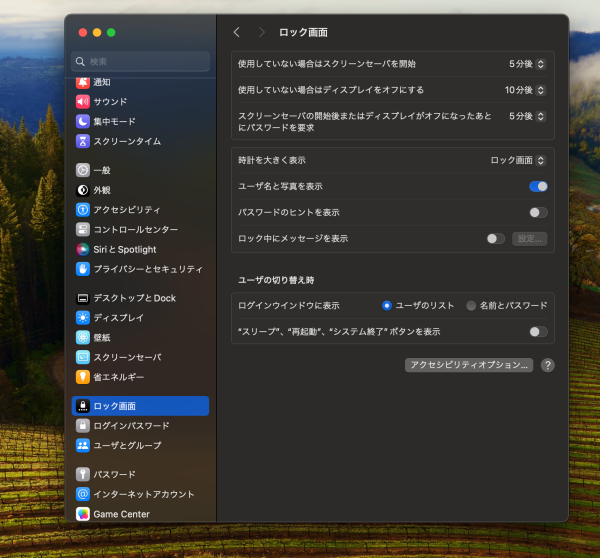Image resolution: width=600 pixels, height=558 pixels.
Task: Toggle スリープ、再起動、システム終了 buttons switch
Action: click(538, 331)
